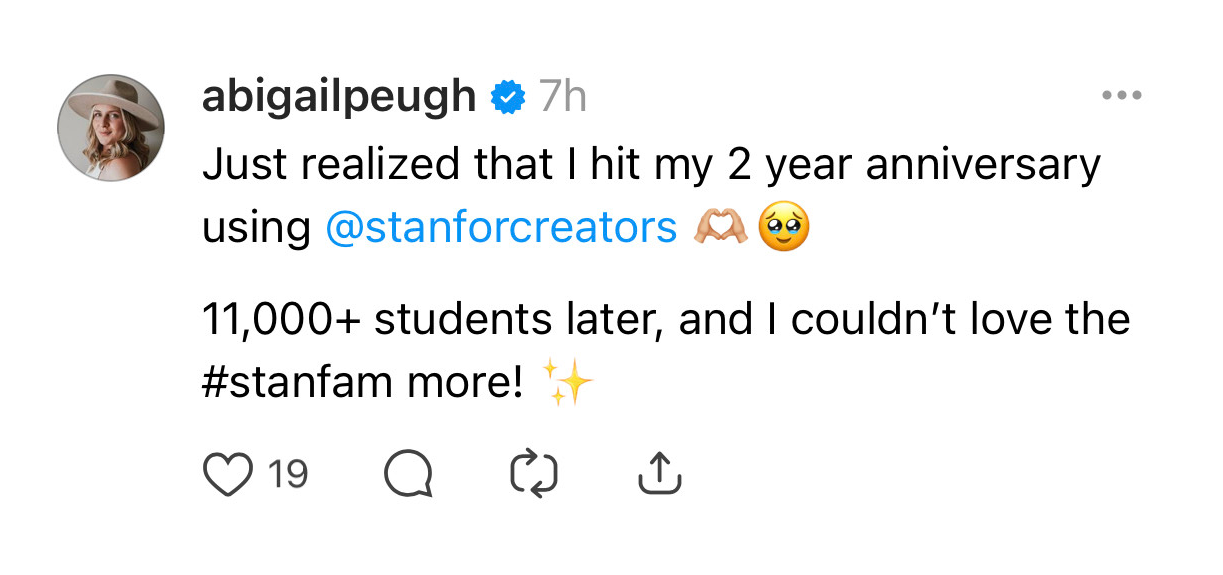Click the teary-eyed face emoji
This screenshot has width=1223, height=575.
tap(784, 229)
